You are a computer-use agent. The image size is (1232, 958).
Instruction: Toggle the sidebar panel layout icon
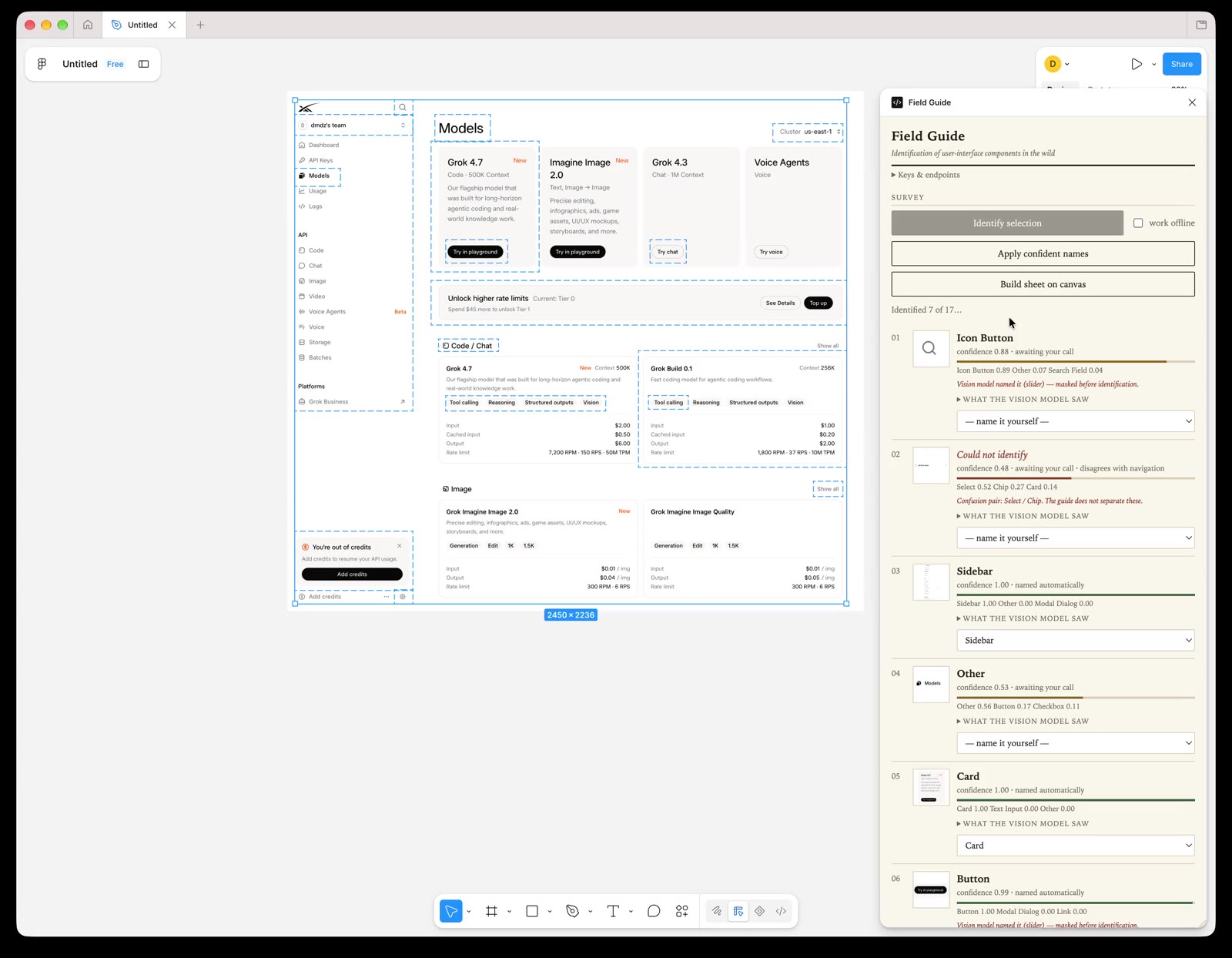click(143, 64)
